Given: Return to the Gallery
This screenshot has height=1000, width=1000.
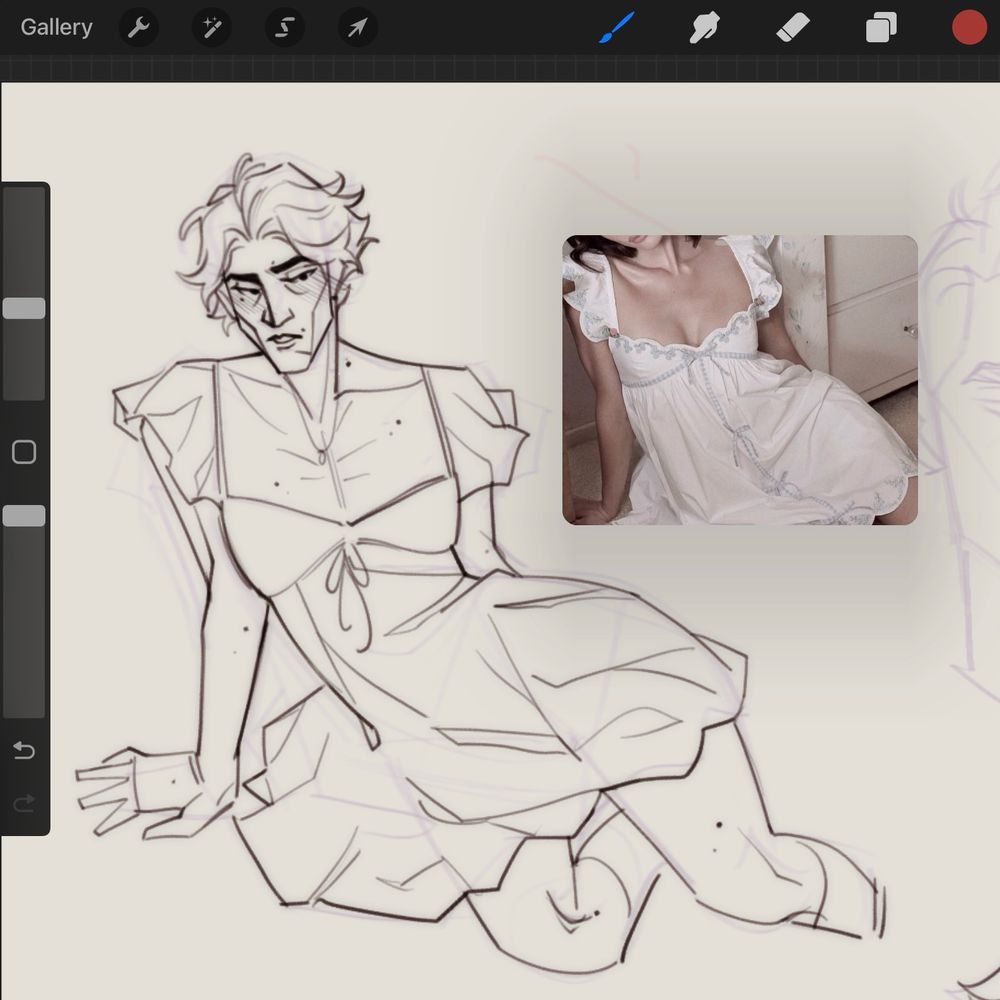Looking at the screenshot, I should pos(56,27).
